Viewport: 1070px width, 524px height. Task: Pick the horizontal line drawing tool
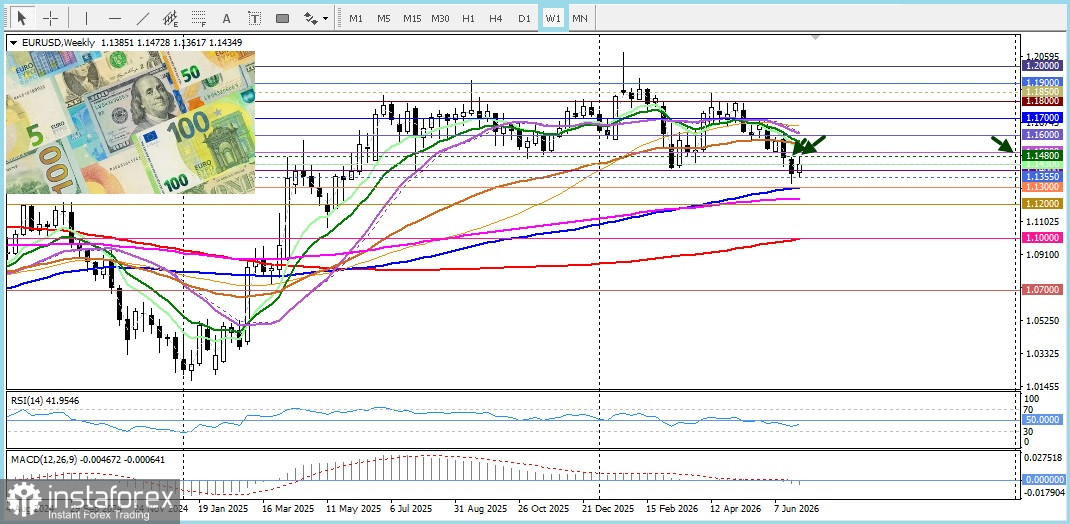point(115,18)
